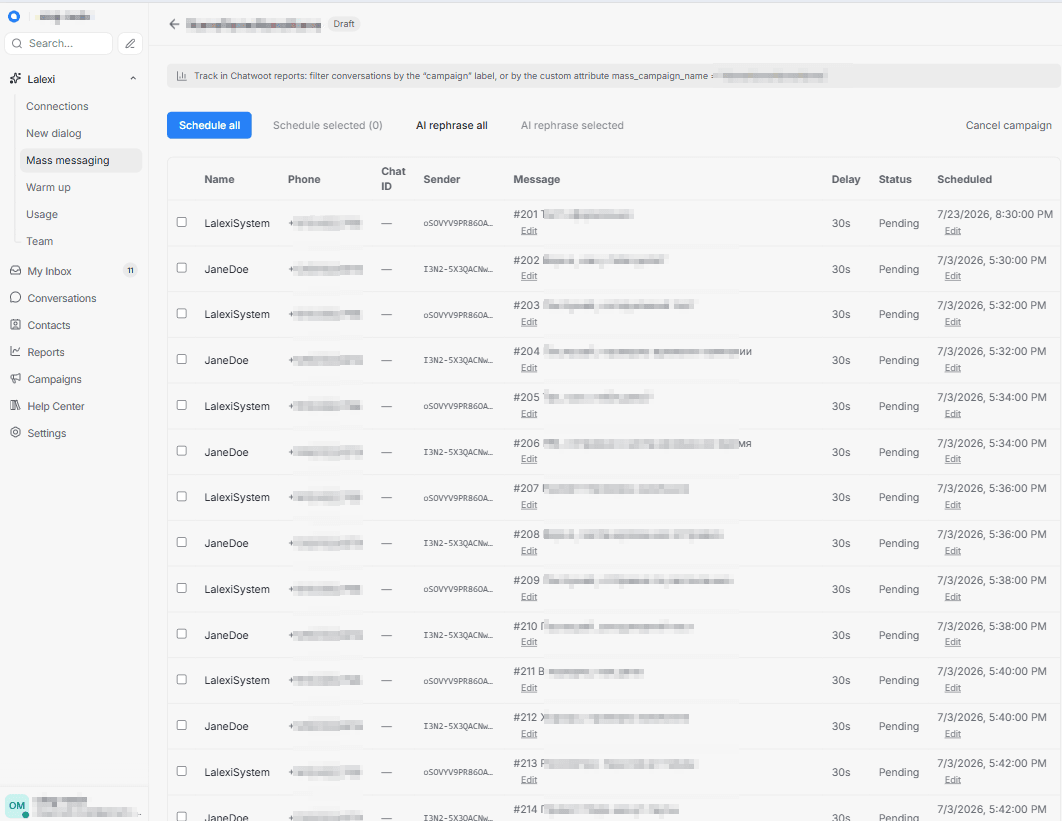This screenshot has width=1062, height=821.
Task: Click the Scheduled column header
Action: click(964, 180)
